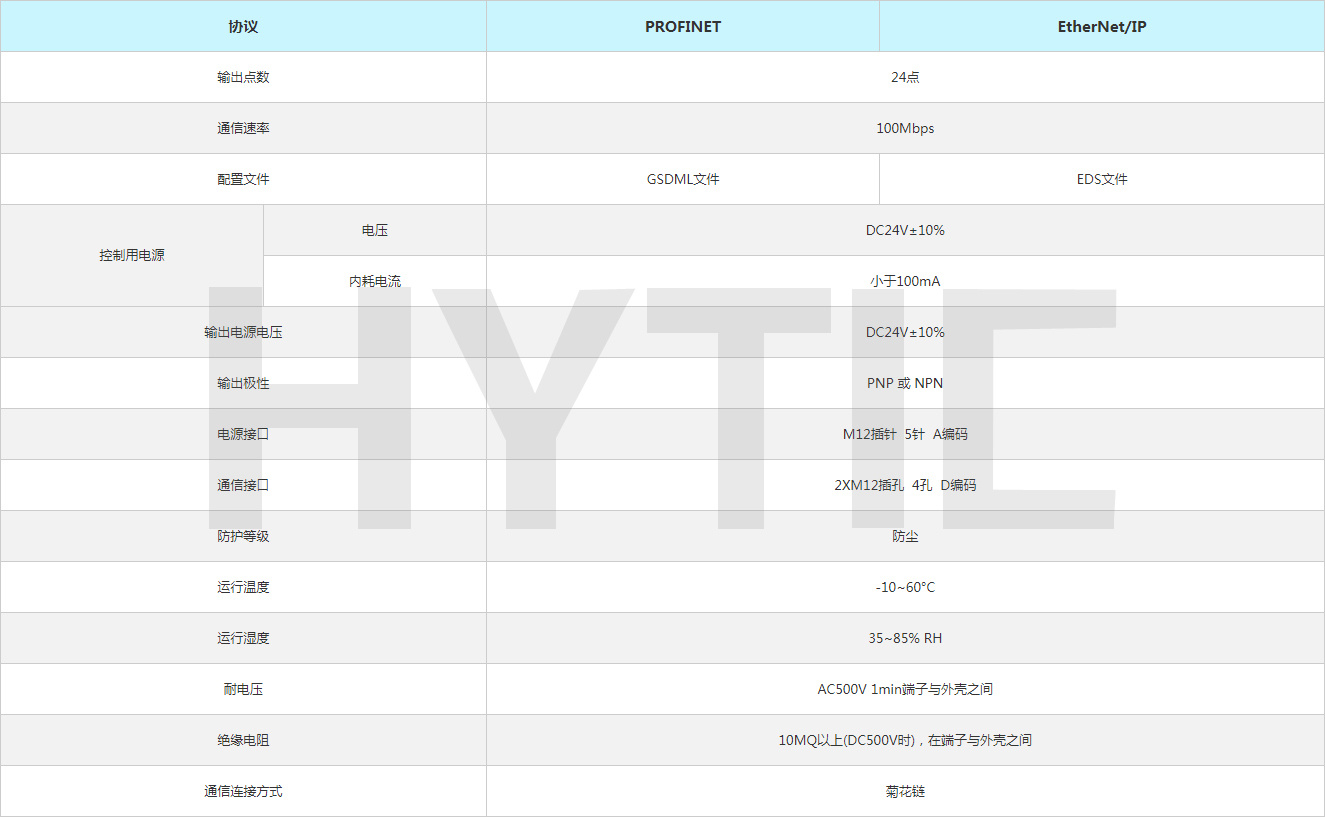Click the 电源接口 row label
Screen dimensions: 1325x817
click(x=243, y=434)
